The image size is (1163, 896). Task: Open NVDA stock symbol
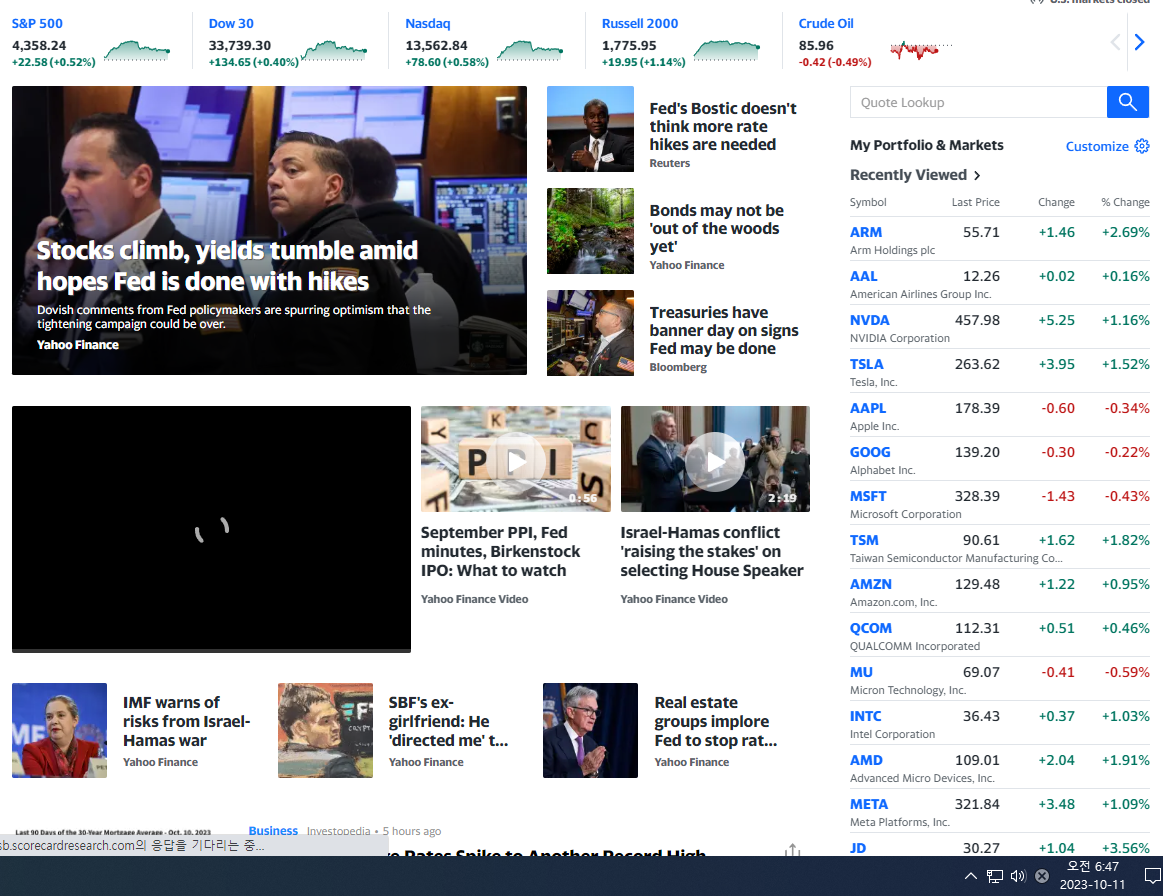tap(869, 320)
